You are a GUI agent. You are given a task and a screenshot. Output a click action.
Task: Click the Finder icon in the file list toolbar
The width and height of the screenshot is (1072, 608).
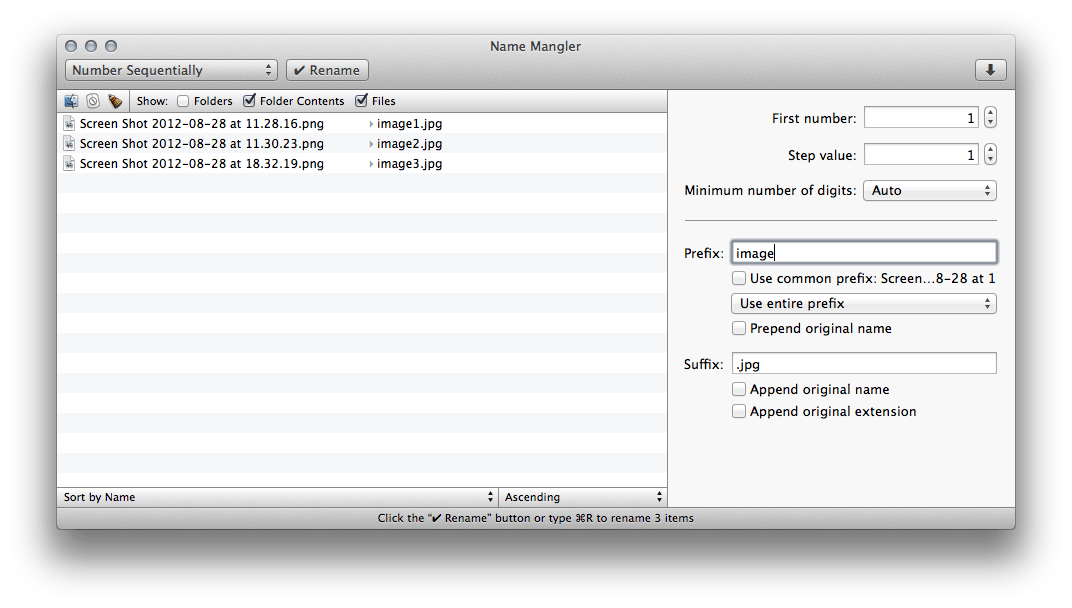[71, 101]
